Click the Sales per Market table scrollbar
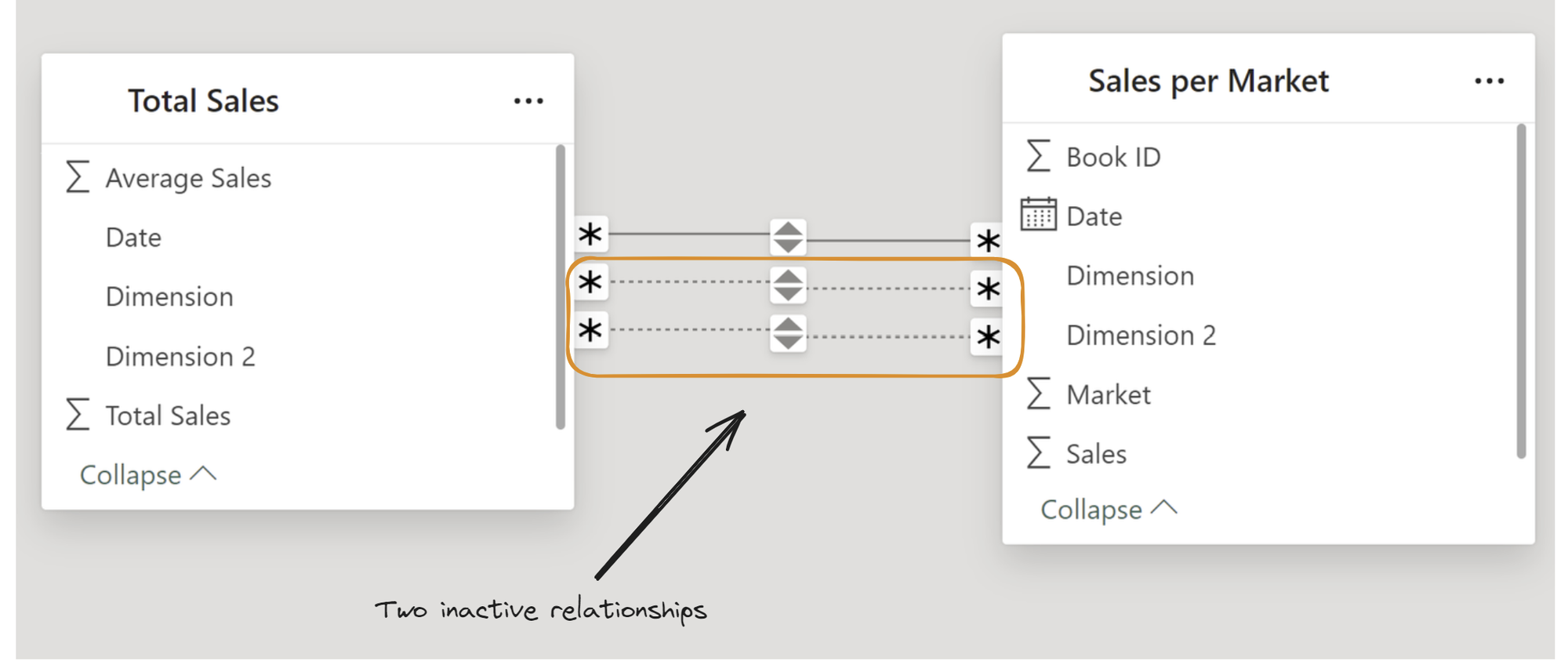 tap(1521, 290)
